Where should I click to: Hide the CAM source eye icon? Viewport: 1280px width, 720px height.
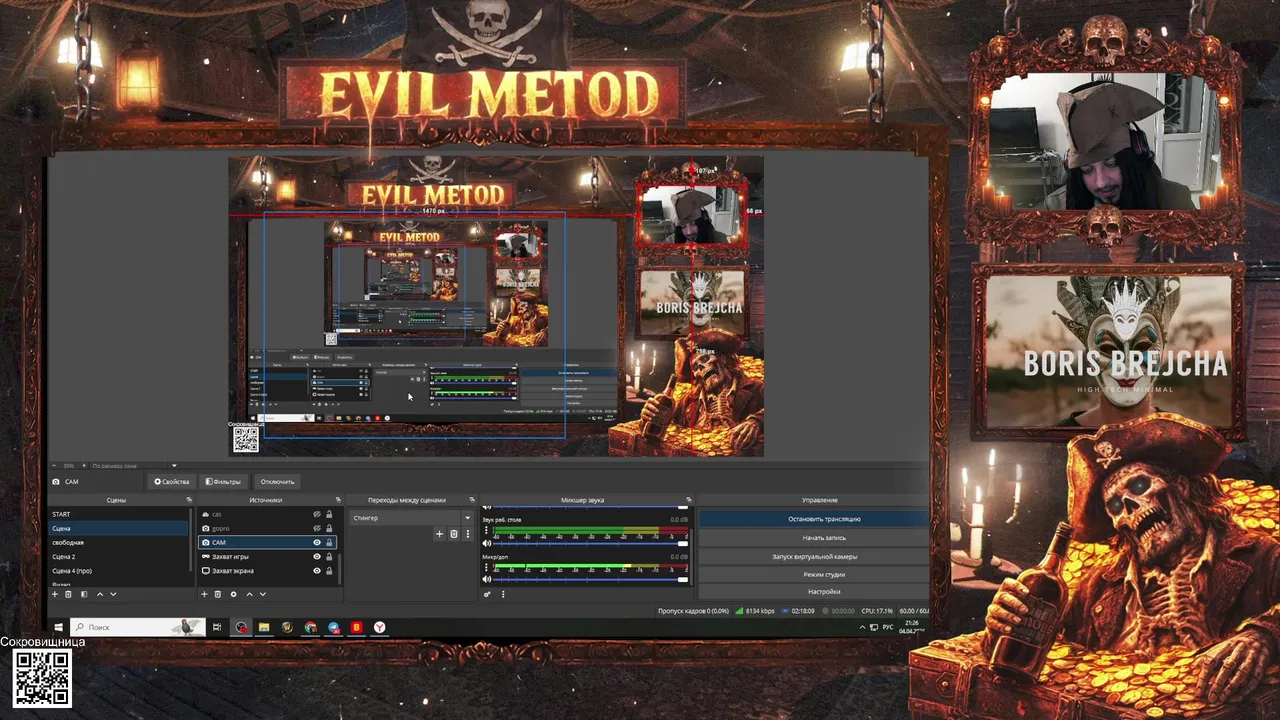coord(317,542)
